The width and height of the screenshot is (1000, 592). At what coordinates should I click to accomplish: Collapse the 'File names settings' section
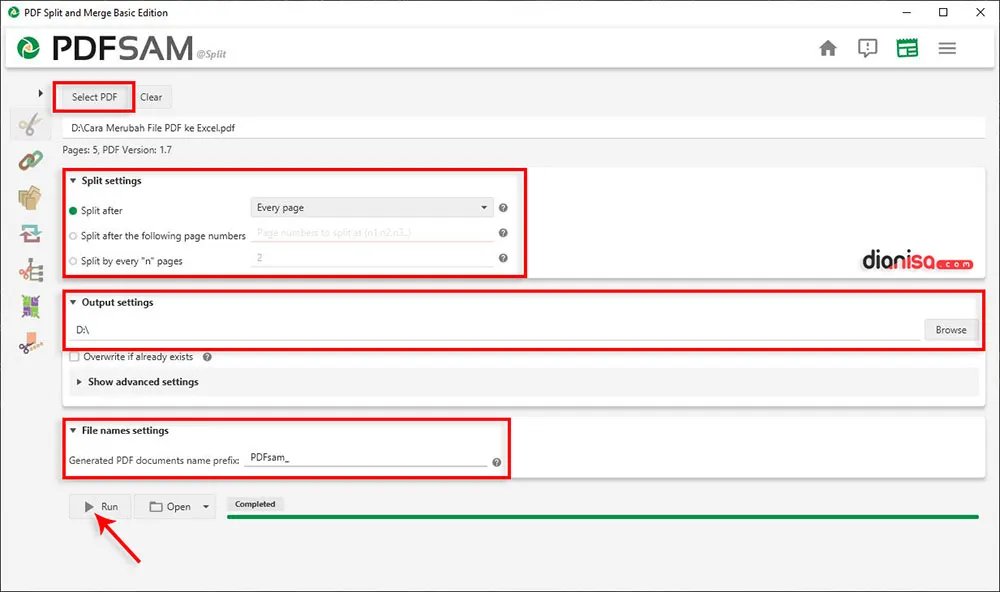coord(74,431)
